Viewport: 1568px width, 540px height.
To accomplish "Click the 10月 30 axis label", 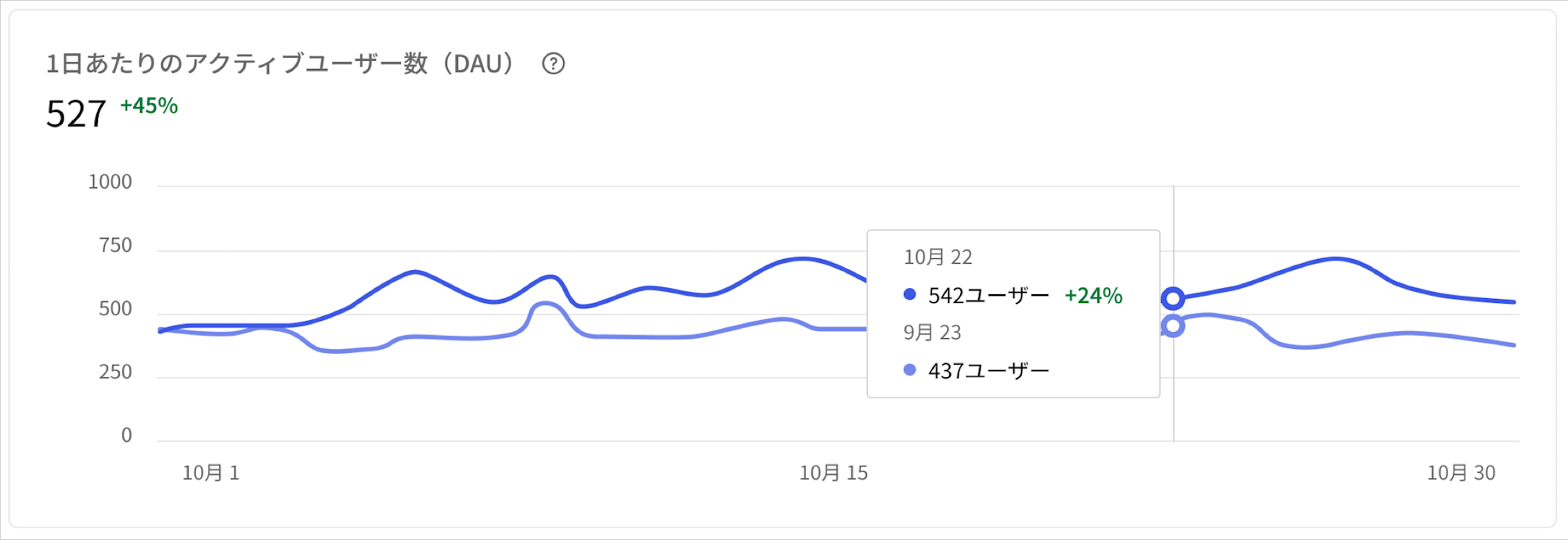I will click(1461, 473).
